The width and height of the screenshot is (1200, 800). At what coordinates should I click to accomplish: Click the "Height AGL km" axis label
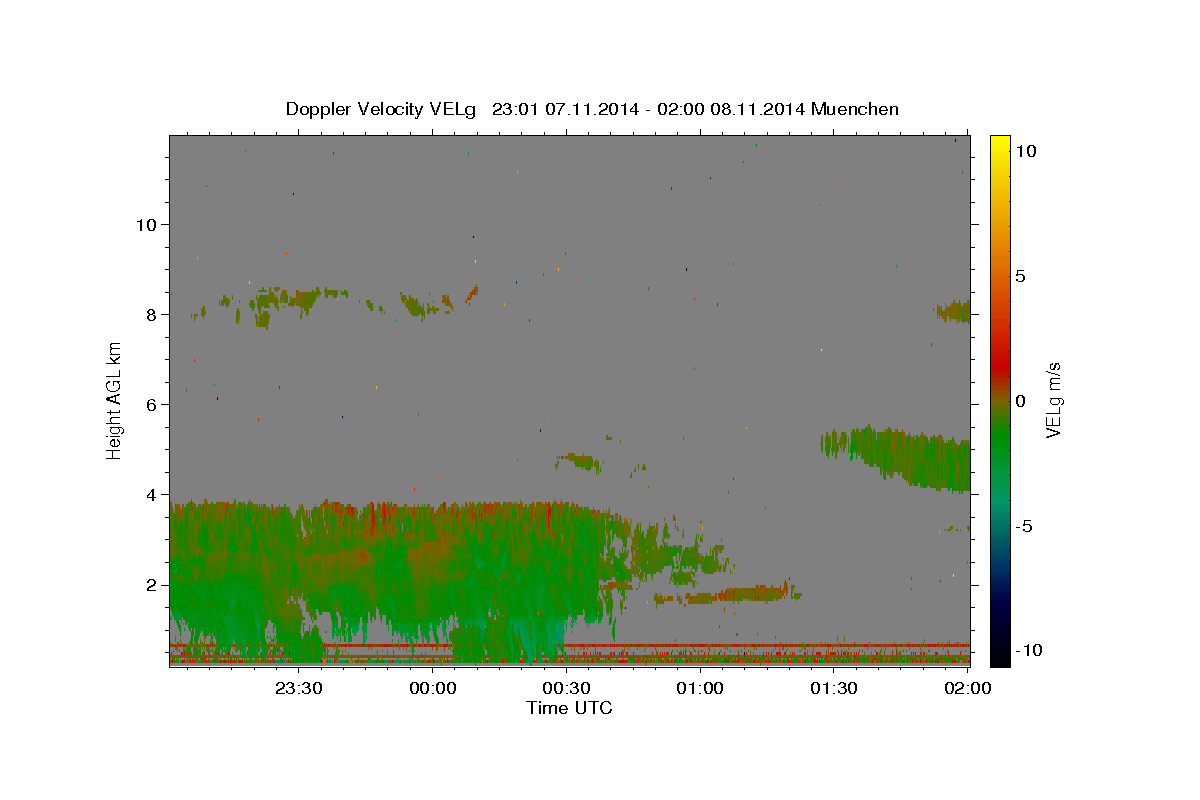point(115,400)
